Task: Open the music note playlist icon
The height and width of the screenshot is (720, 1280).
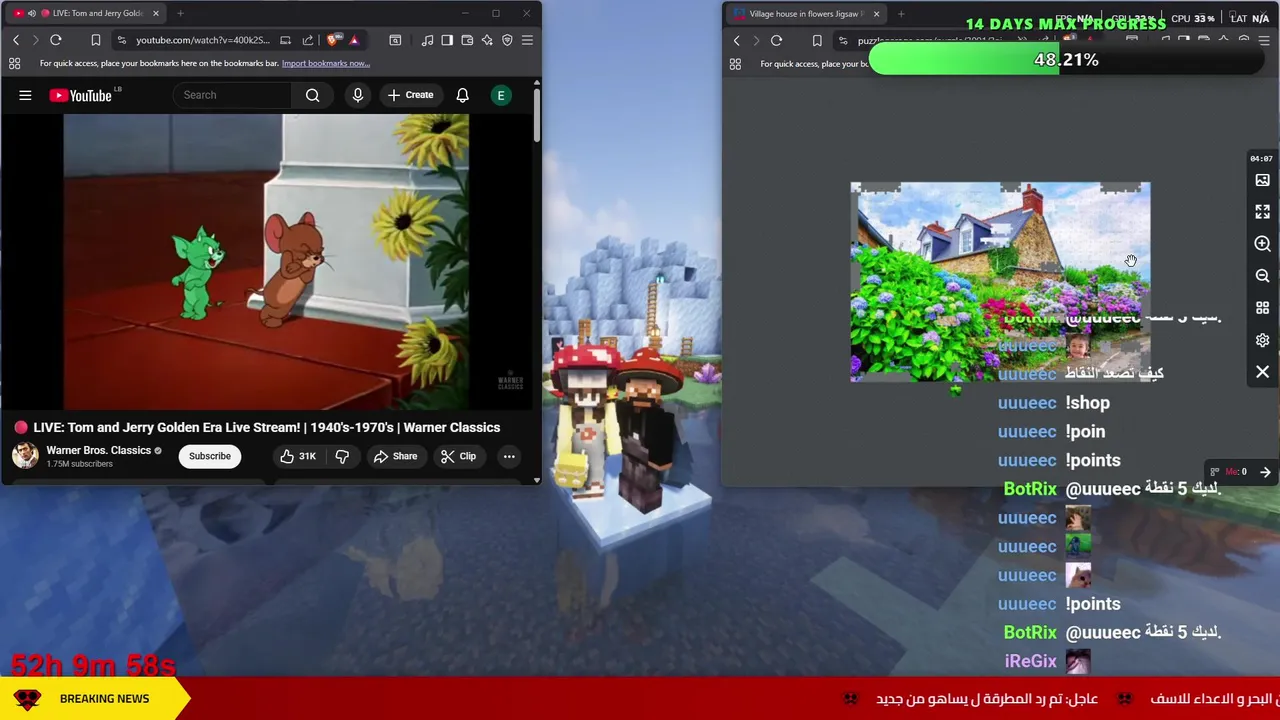Action: click(x=427, y=40)
